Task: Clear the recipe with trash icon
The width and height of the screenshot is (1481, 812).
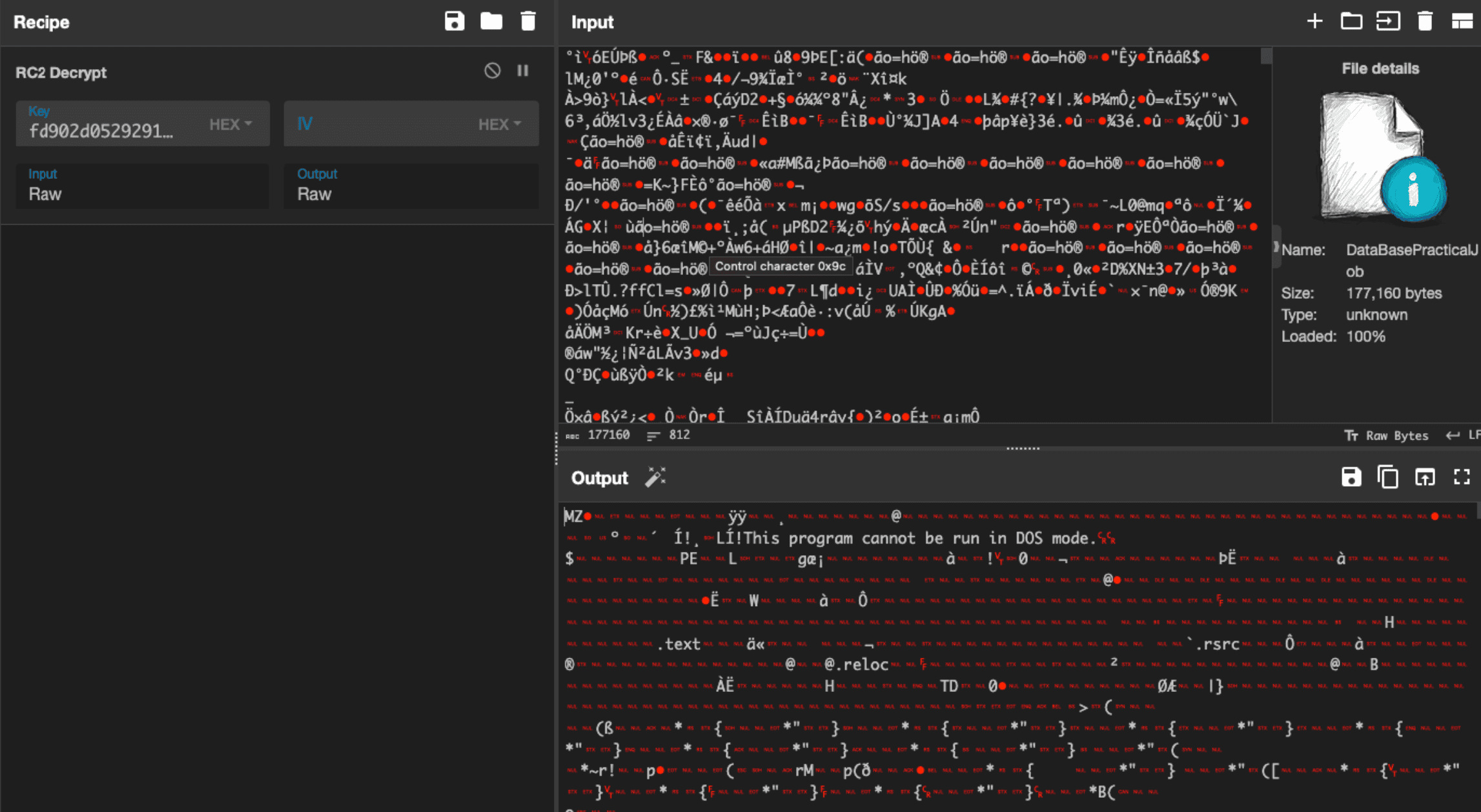Action: [528, 21]
